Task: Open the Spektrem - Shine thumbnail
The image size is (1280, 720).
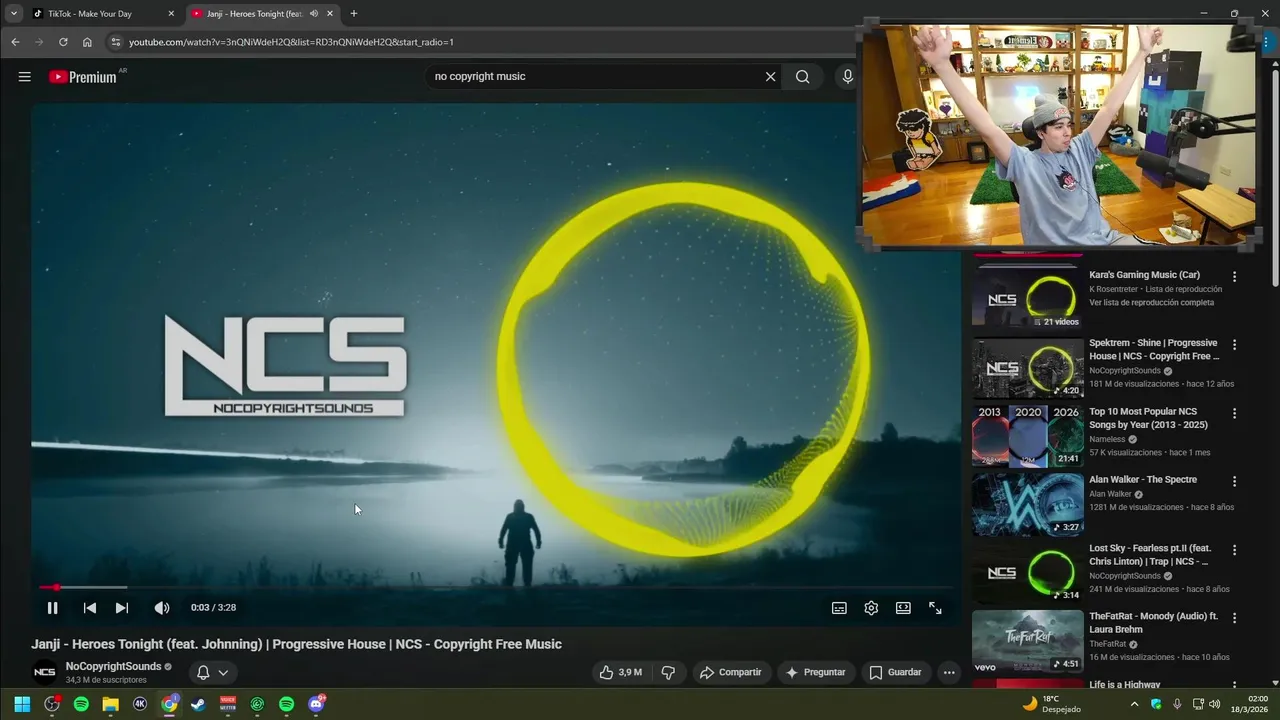Action: (1027, 368)
